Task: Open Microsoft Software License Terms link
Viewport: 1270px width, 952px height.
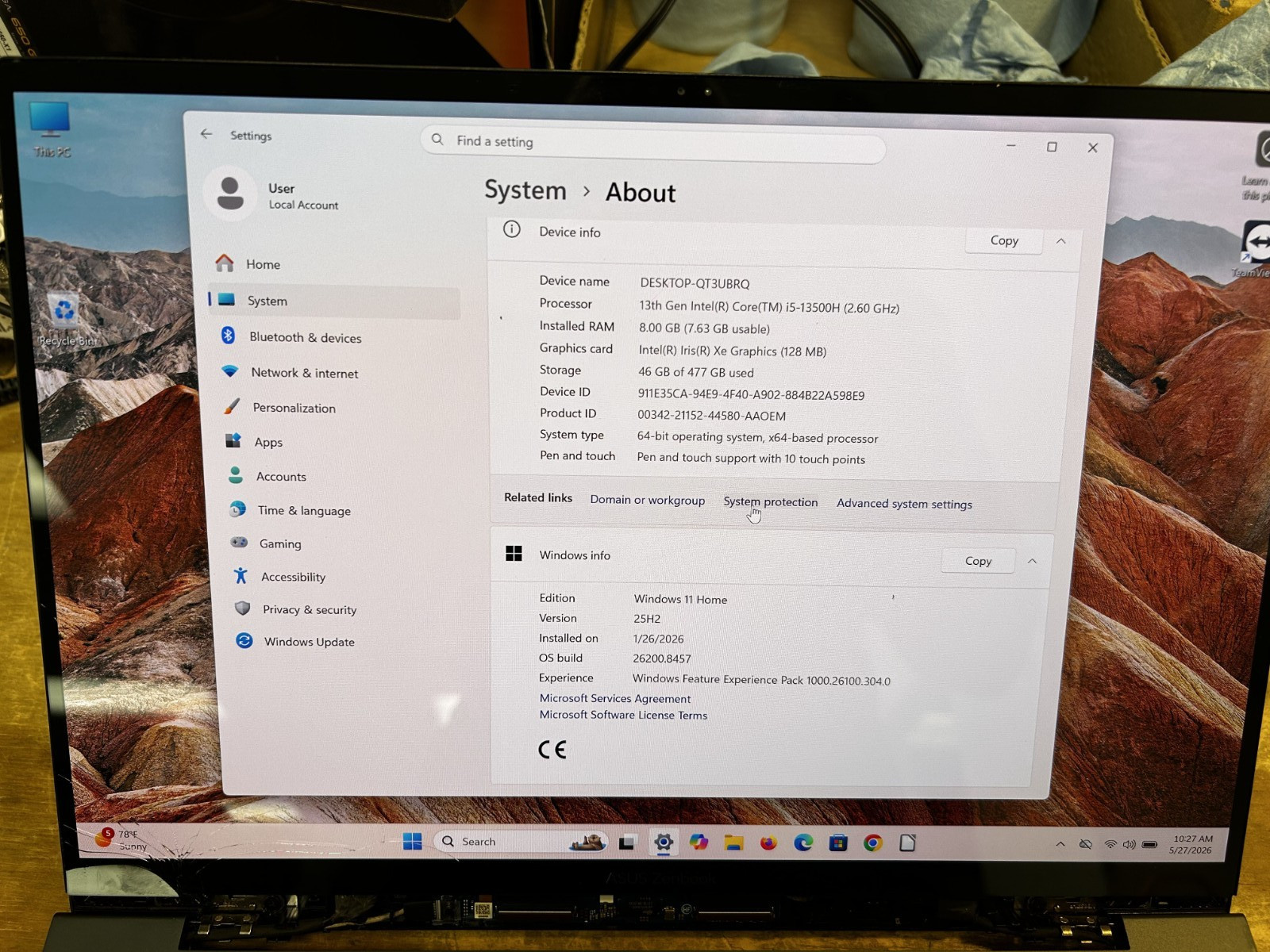Action: click(x=623, y=715)
